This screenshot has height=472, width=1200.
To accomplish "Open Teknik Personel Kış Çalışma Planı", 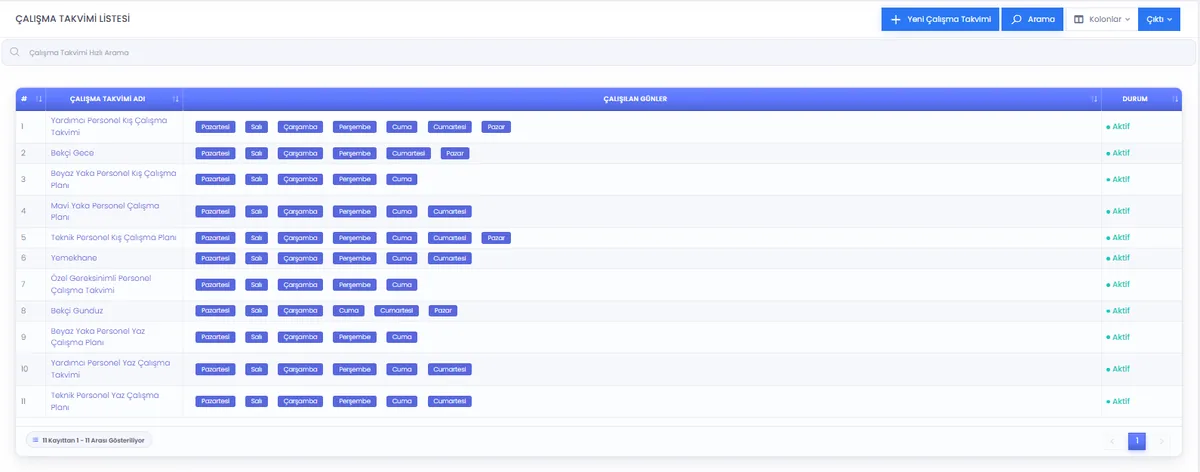I will click(113, 238).
